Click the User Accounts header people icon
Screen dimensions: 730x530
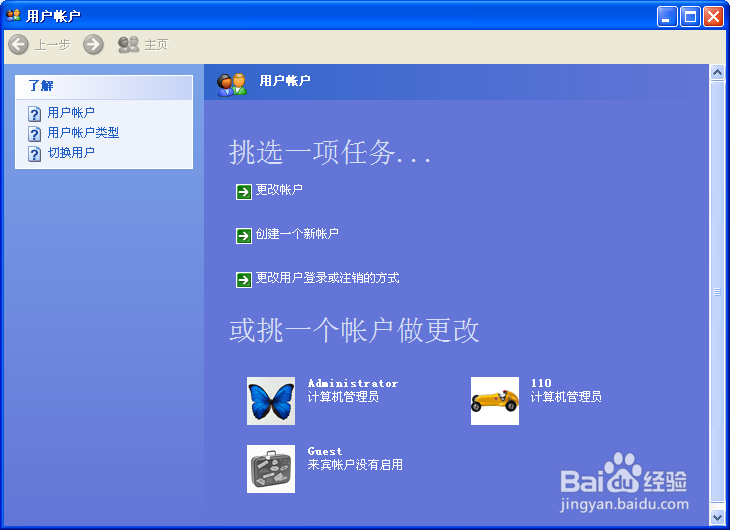coord(231,84)
